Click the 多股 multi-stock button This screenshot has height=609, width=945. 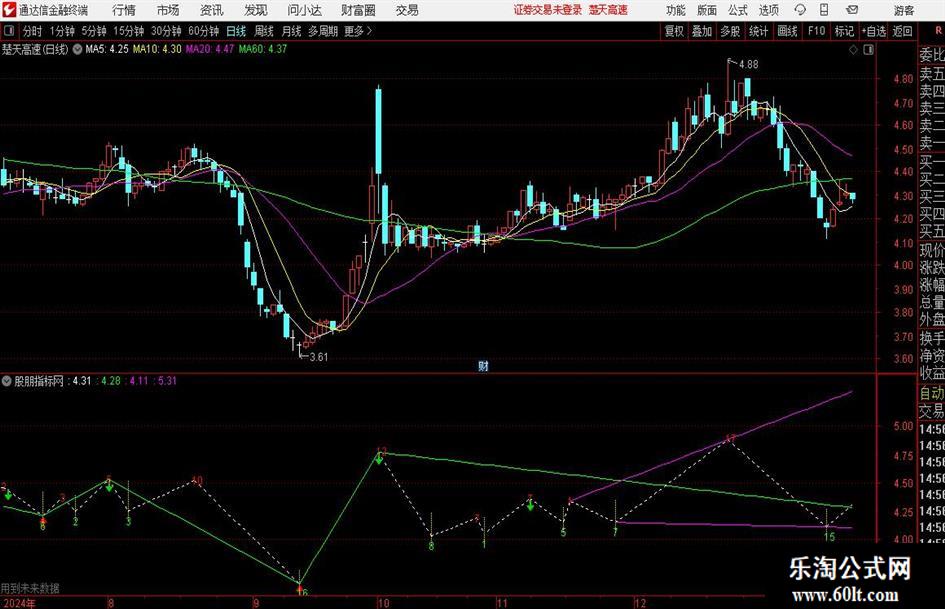pyautogui.click(x=730, y=31)
